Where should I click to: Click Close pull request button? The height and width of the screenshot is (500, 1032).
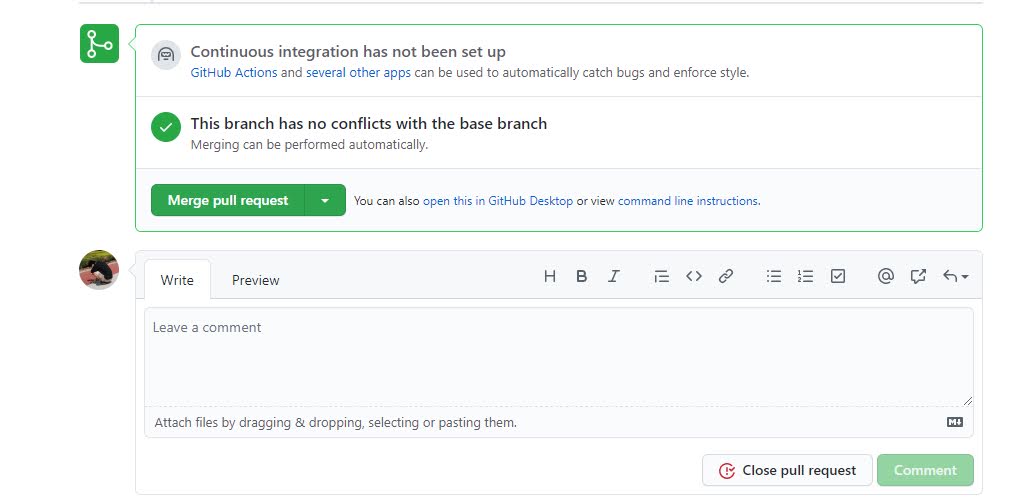(x=787, y=470)
